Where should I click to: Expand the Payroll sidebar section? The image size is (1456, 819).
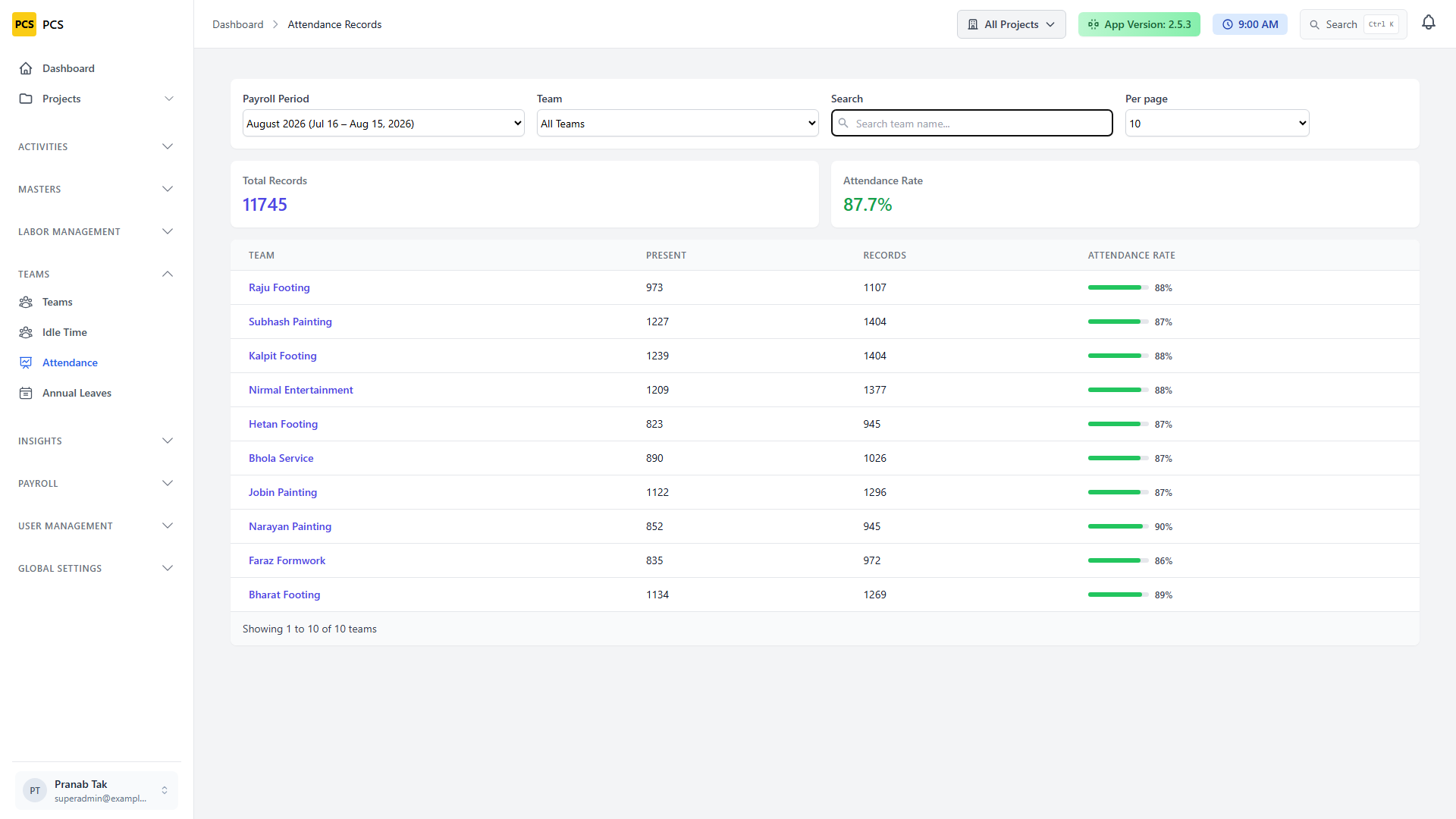[96, 483]
